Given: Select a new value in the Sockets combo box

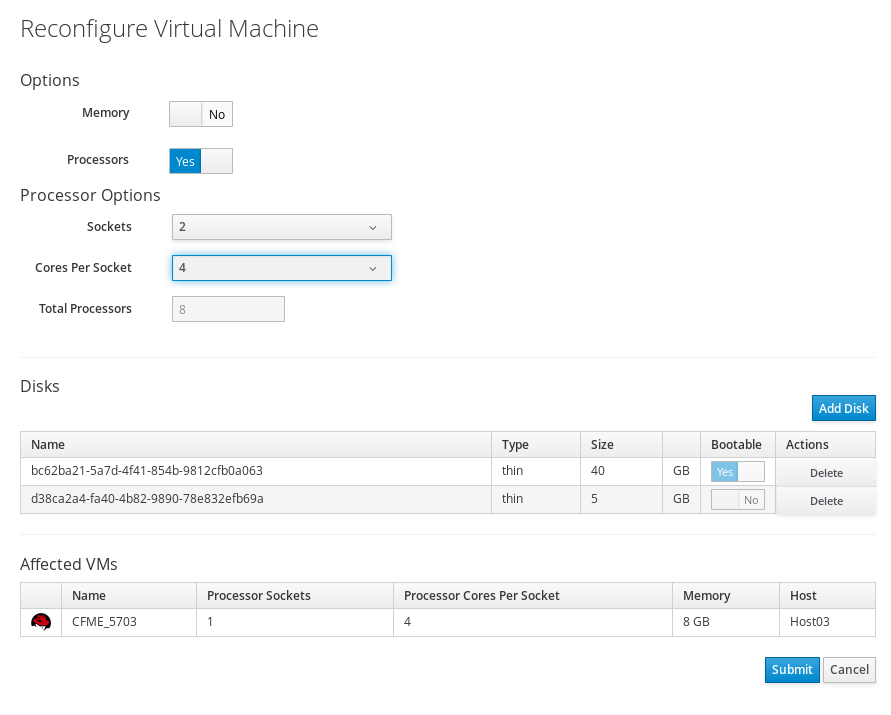Looking at the screenshot, I should (x=281, y=227).
